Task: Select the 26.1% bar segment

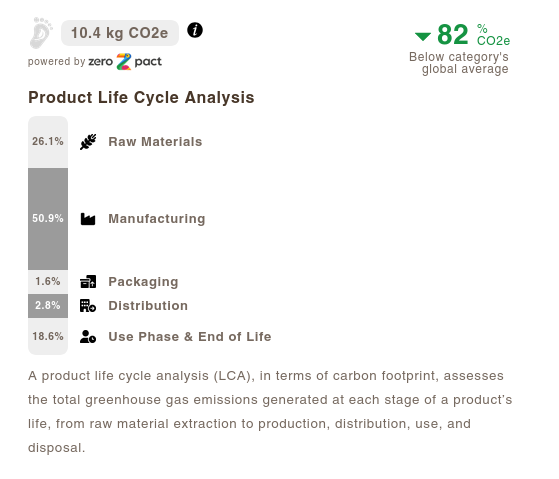Action: click(x=48, y=142)
